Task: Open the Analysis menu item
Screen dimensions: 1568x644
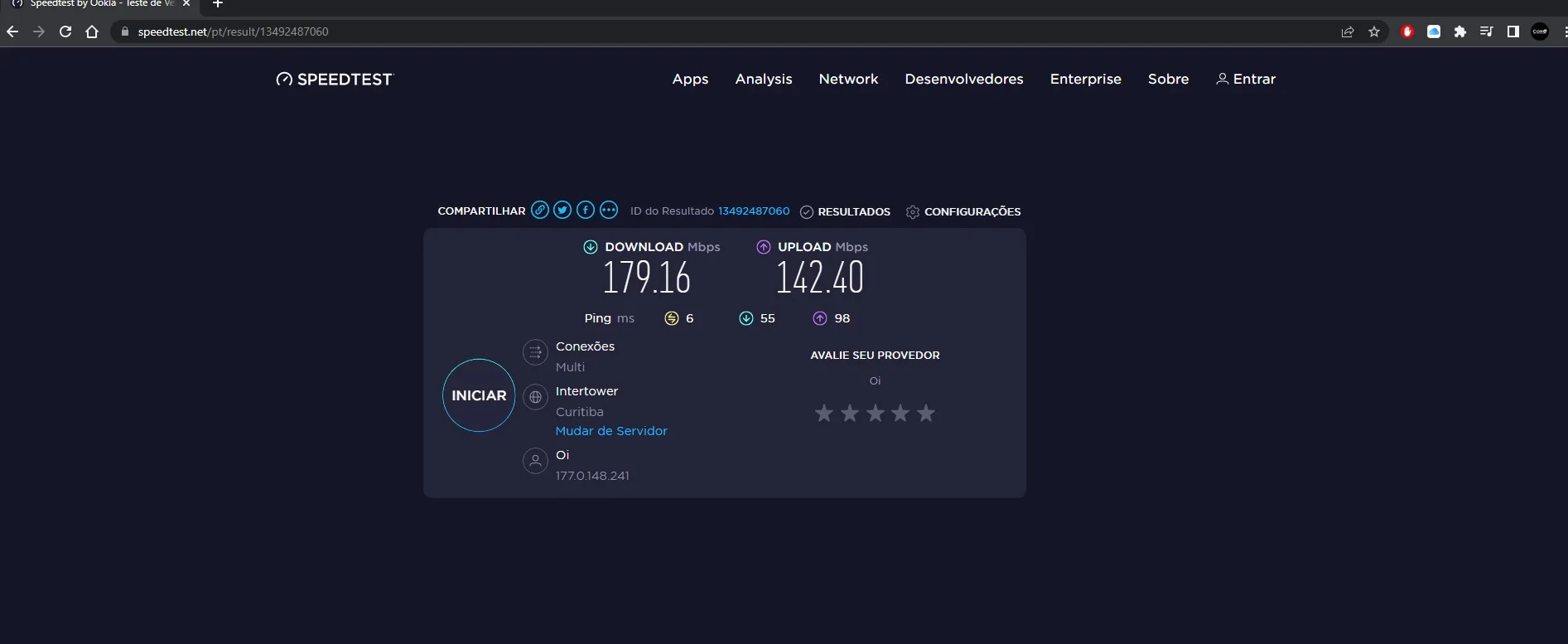Action: [x=764, y=80]
